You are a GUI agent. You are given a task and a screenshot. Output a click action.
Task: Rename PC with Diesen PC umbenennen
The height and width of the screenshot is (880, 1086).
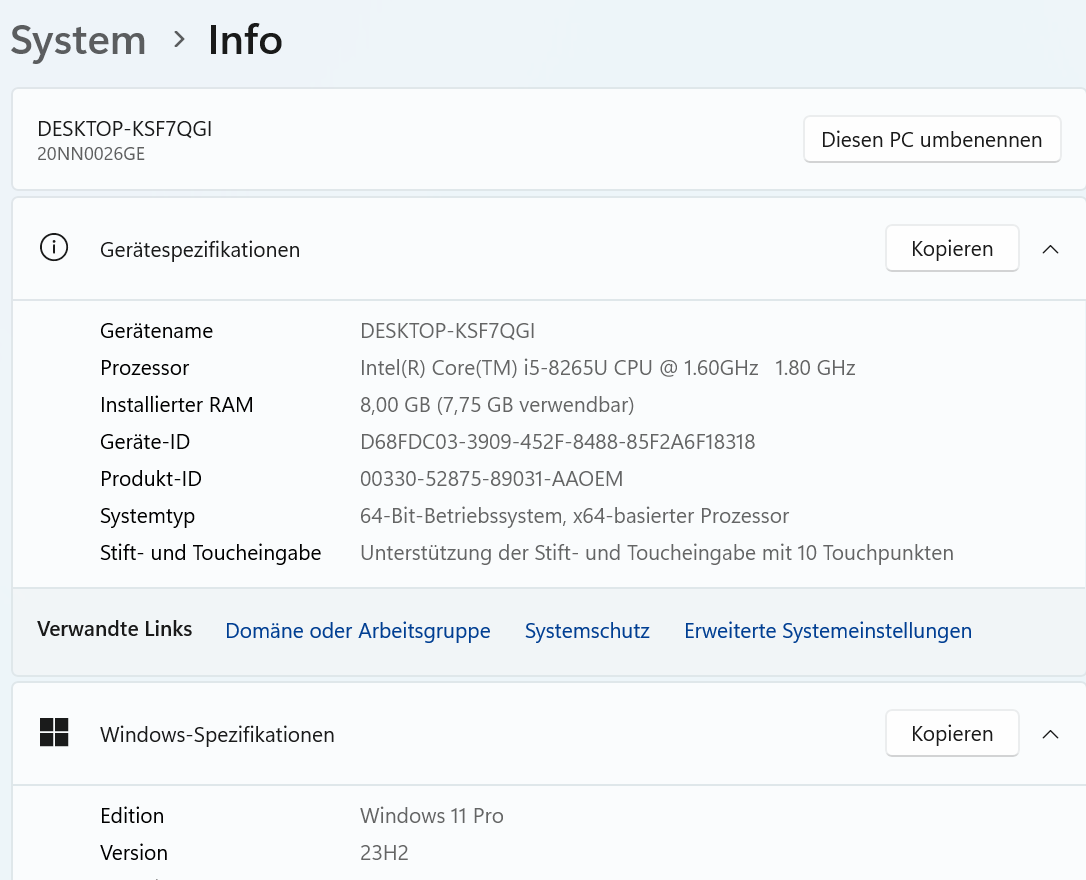point(932,139)
